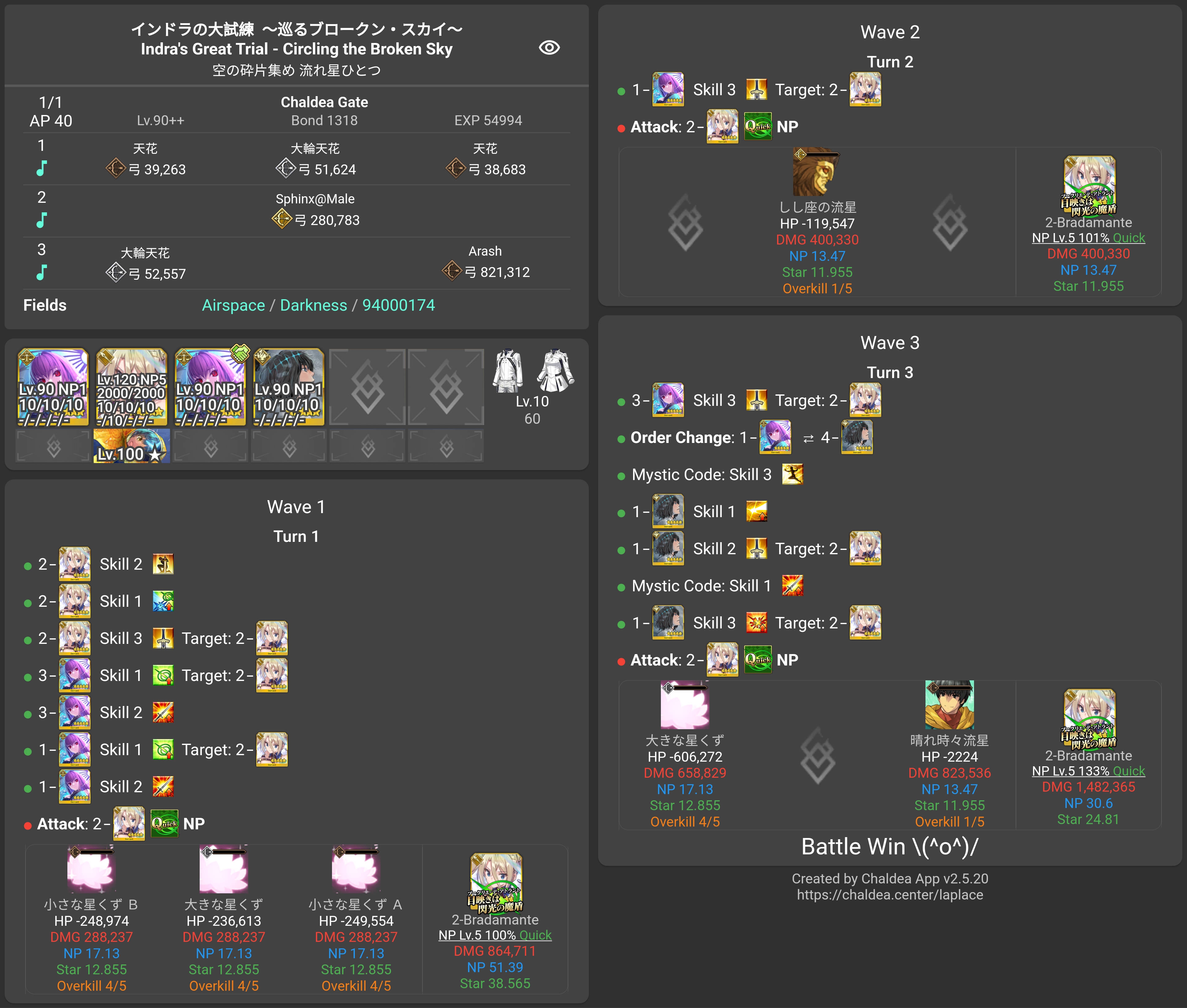Select the dark-haired Lv.90 NP1 servant portrait

pos(289,387)
